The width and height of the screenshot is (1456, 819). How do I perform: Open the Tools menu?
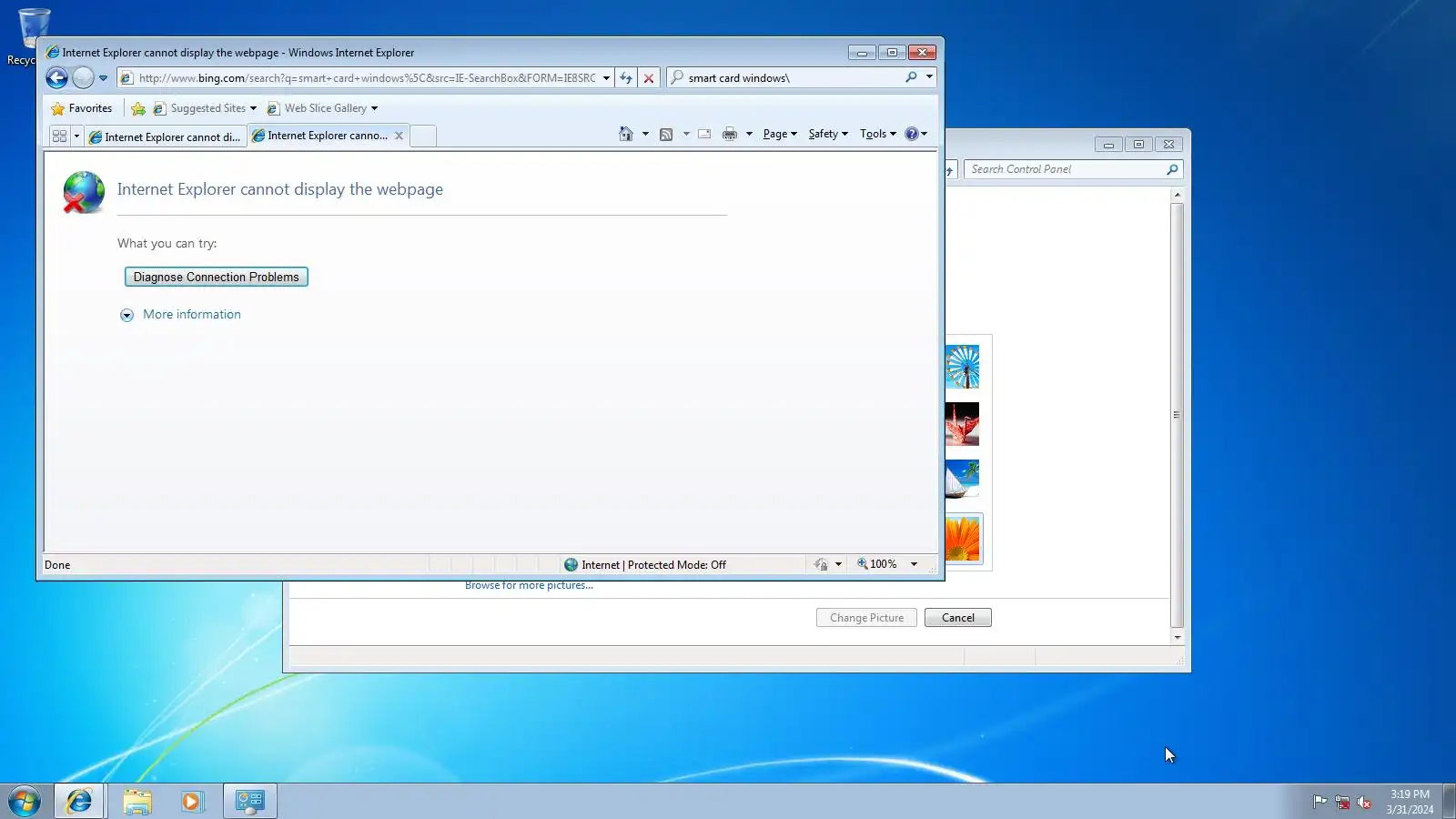coord(878,134)
